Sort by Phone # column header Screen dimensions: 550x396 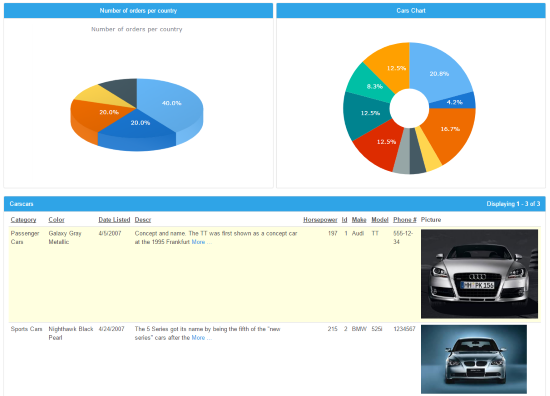(405, 220)
